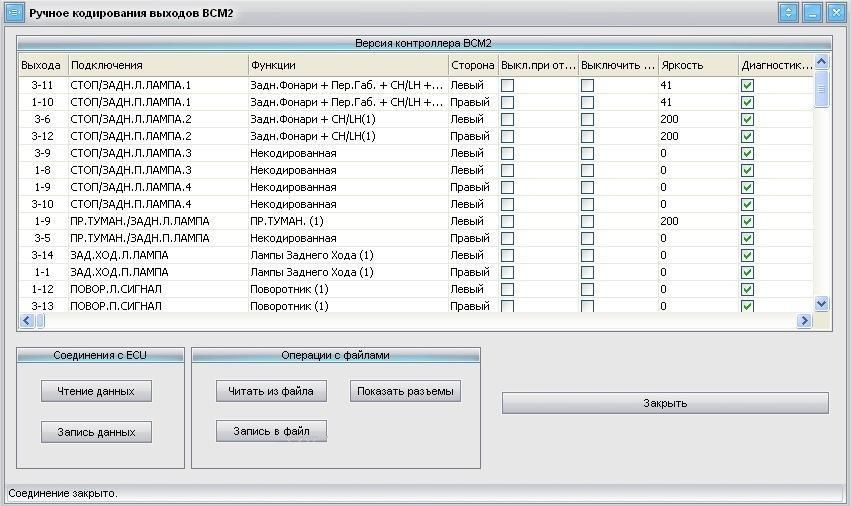The width and height of the screenshot is (851, 506).
Task: Toggle 'Выключить' checkbox for row 1-10
Action: pos(587,102)
